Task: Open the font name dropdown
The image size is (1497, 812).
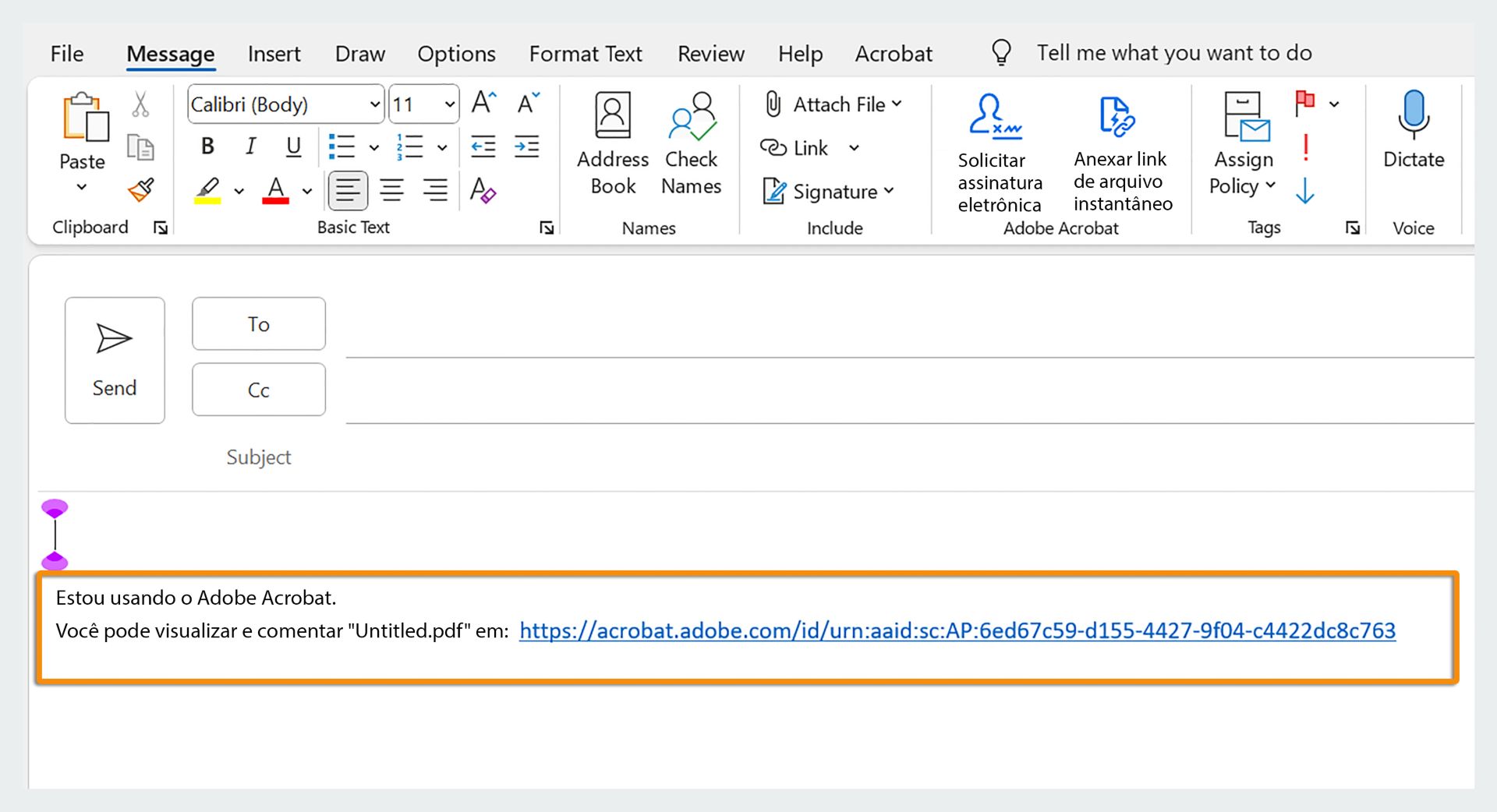Action: coord(375,104)
